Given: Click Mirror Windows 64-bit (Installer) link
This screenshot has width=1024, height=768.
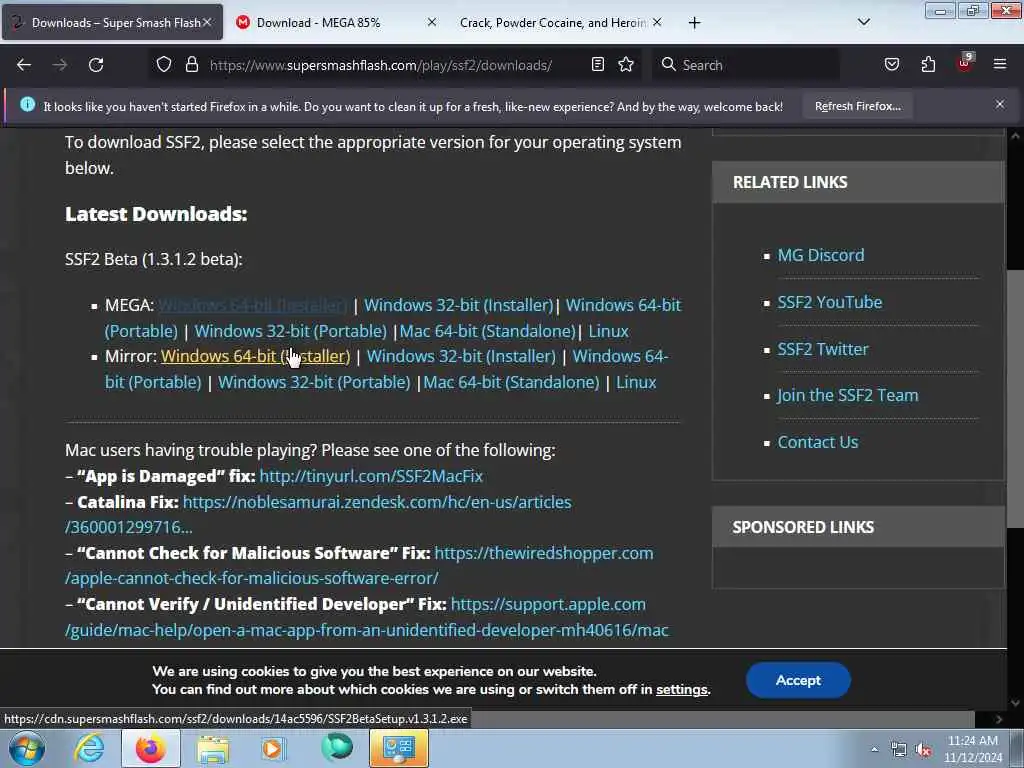Looking at the screenshot, I should click(x=255, y=356).
